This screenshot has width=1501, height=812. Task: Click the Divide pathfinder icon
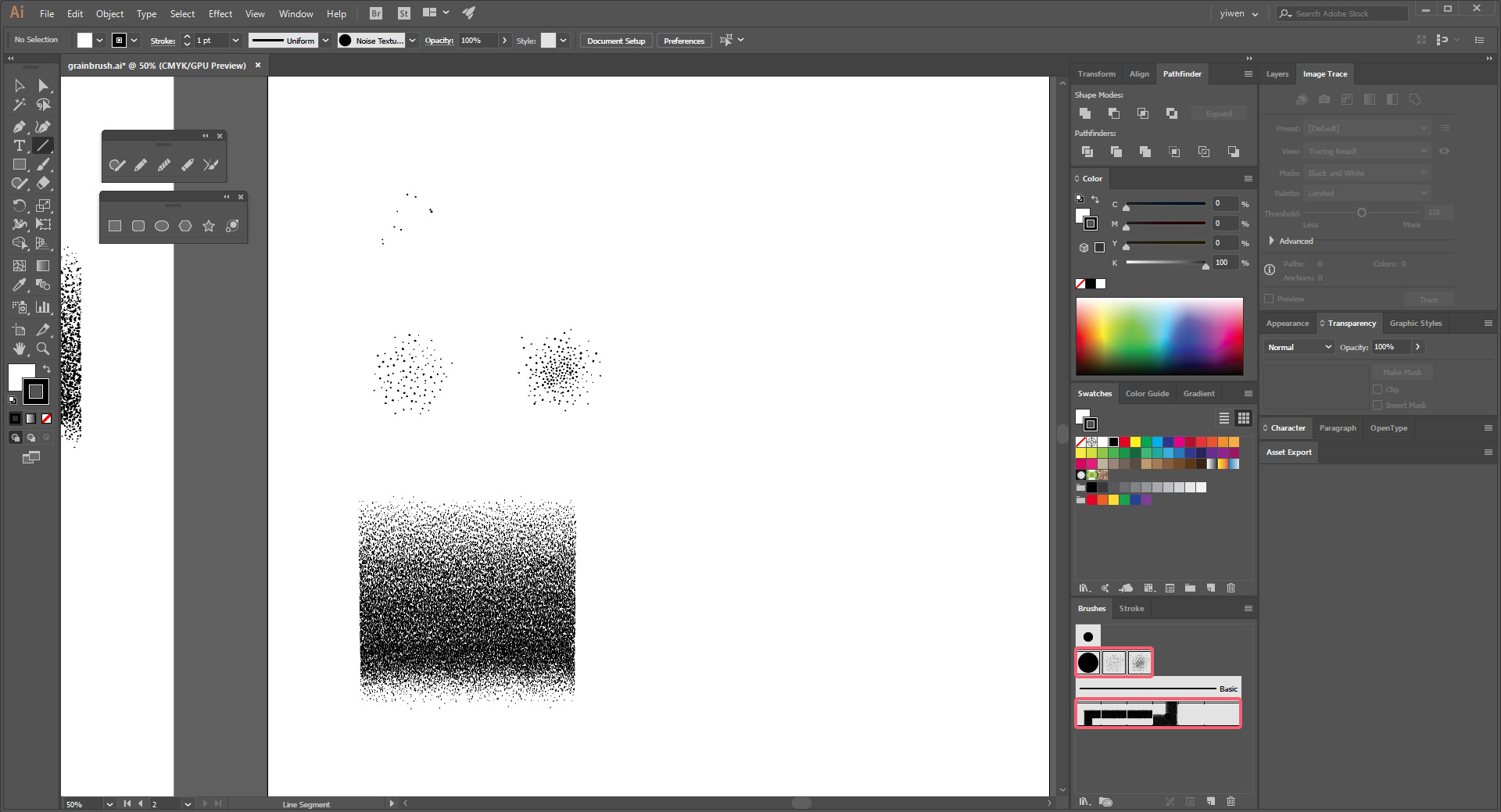click(1087, 152)
